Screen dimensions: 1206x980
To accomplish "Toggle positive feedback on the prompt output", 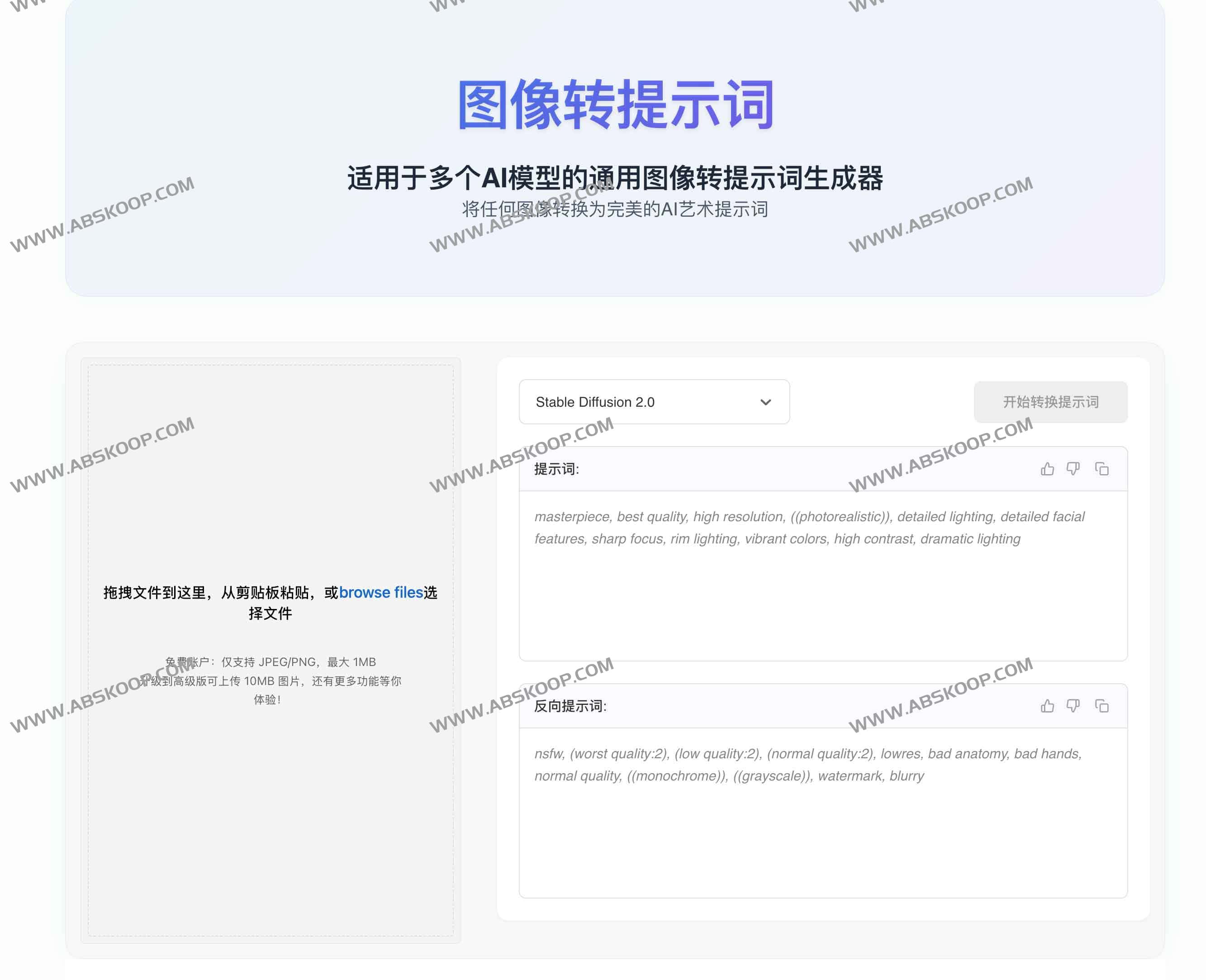I will coord(1047,468).
